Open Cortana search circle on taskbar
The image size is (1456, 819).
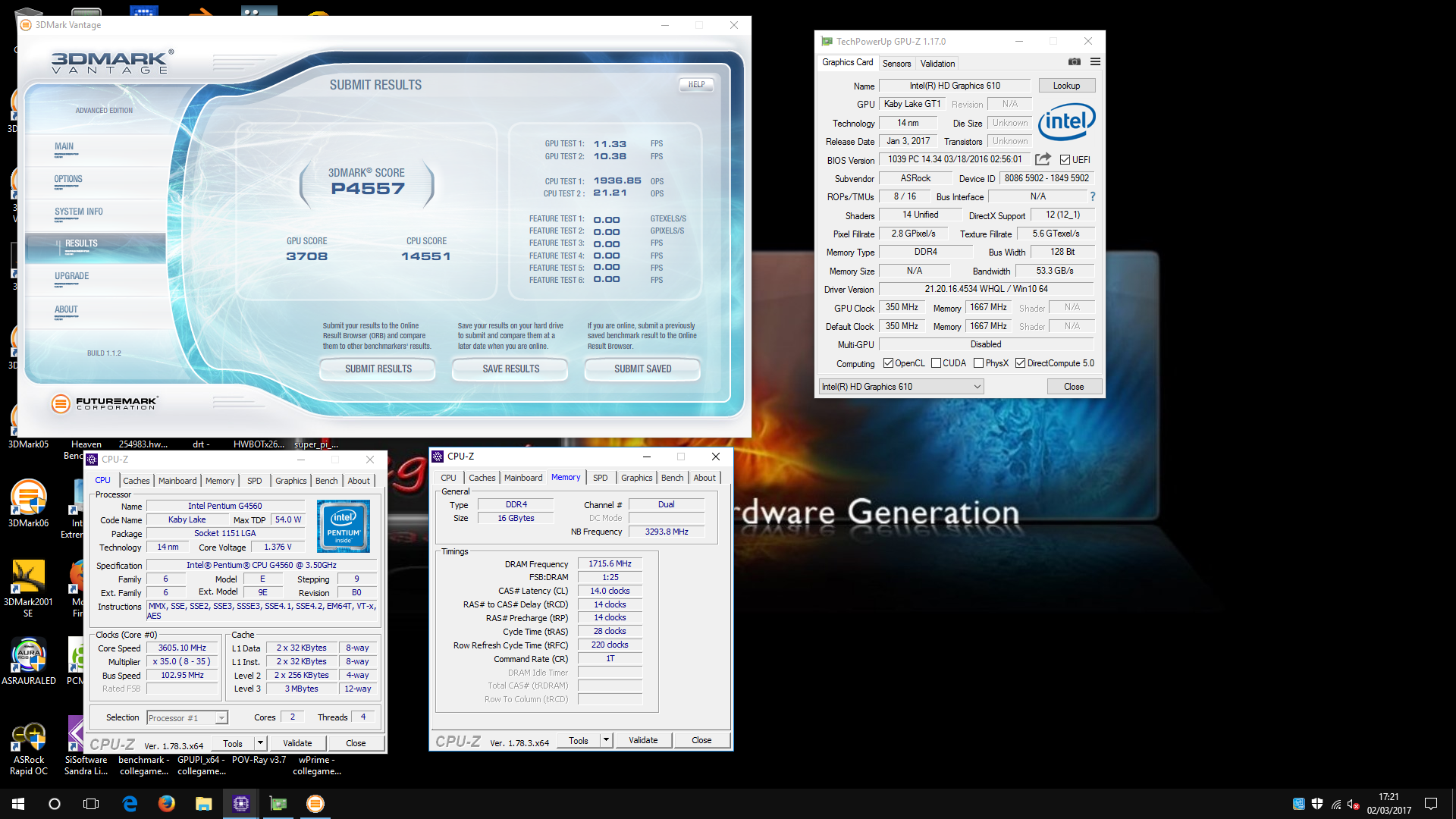(55, 804)
